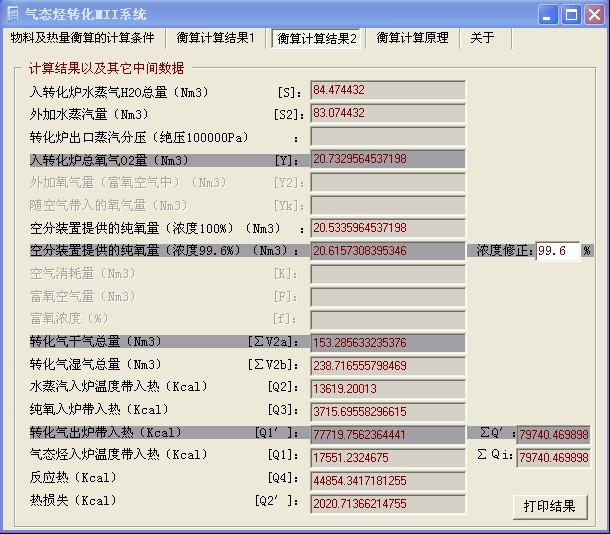Click the ΣQ' total value field
Screen dimensions: 610x534
[554, 434]
